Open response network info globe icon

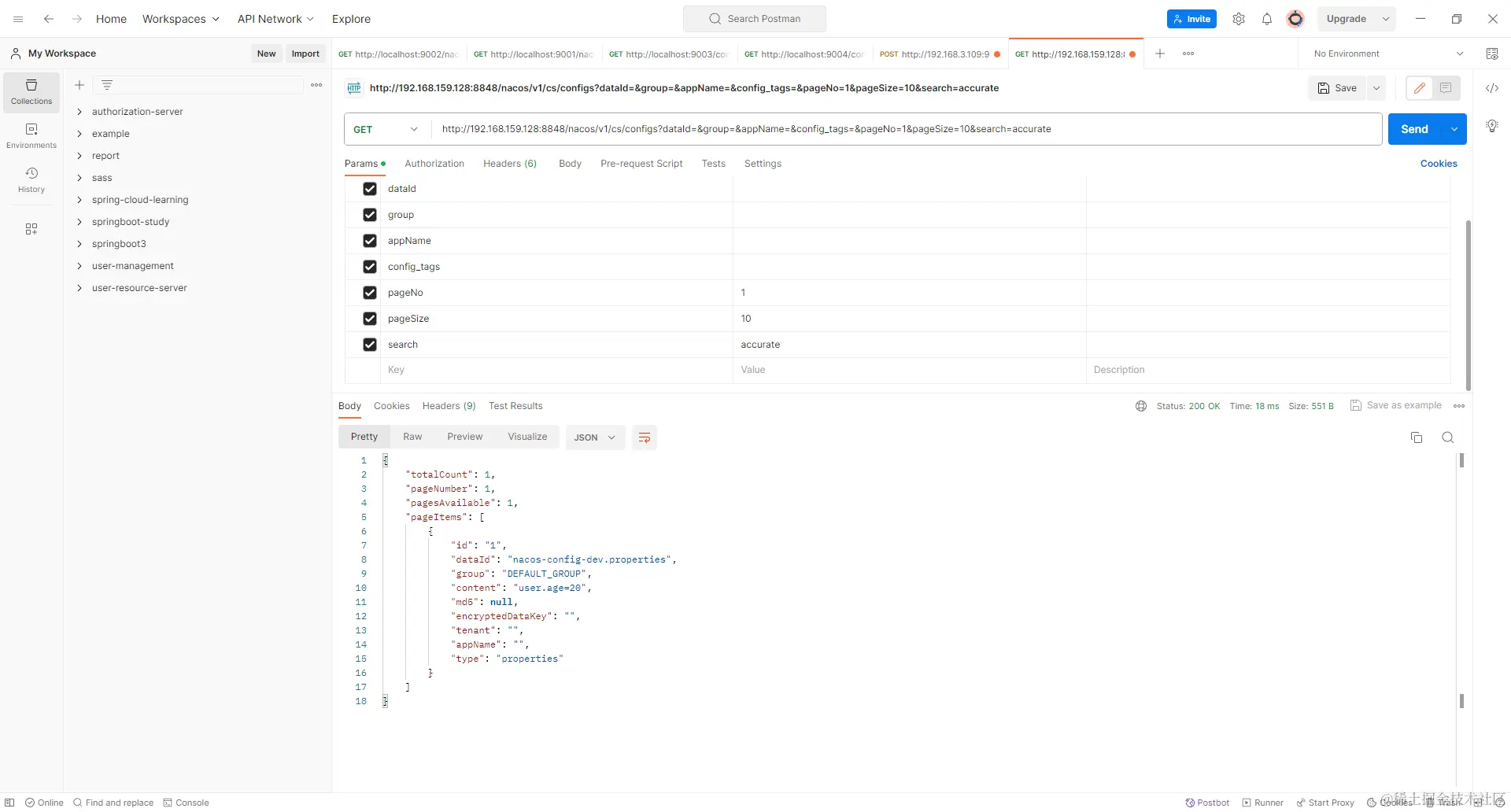[x=1141, y=406]
